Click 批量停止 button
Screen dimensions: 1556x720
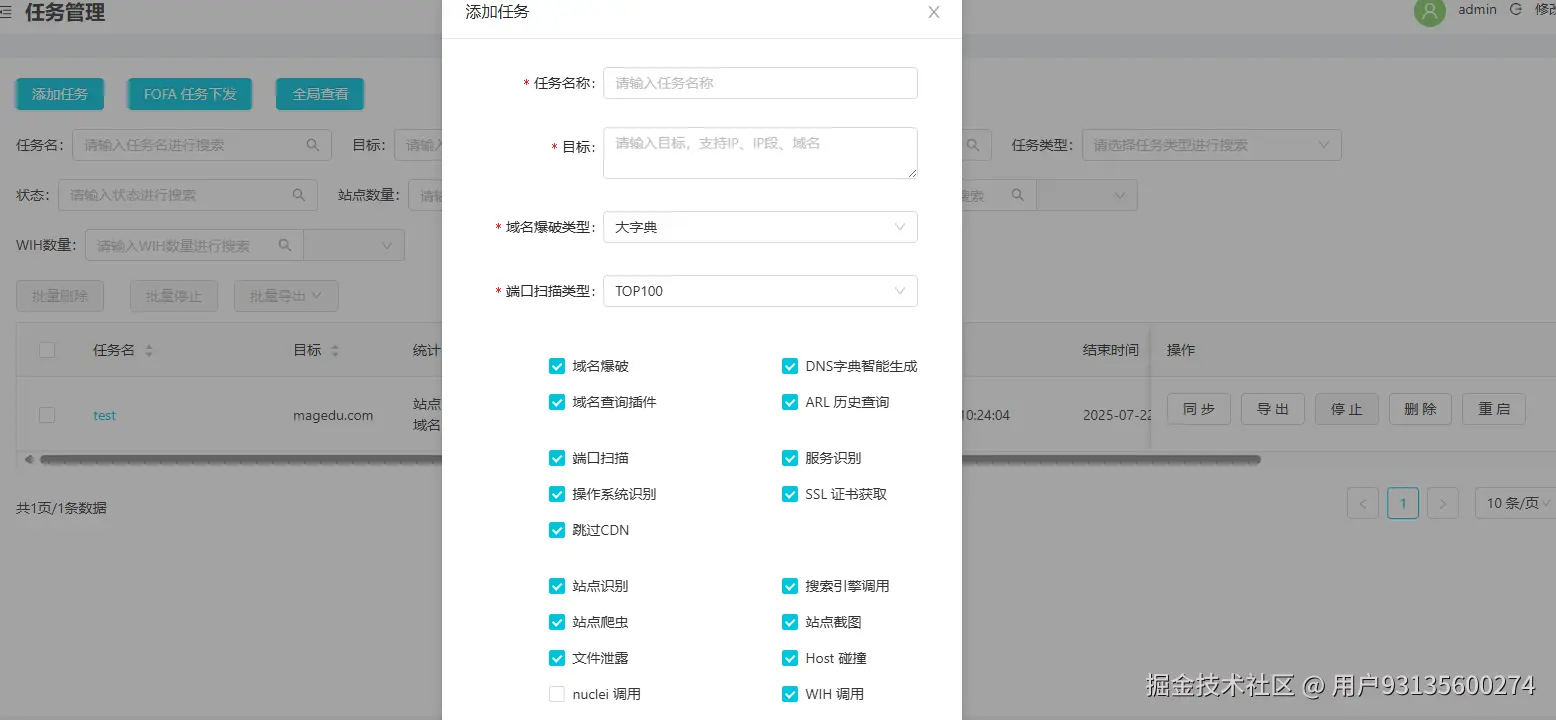tap(174, 296)
